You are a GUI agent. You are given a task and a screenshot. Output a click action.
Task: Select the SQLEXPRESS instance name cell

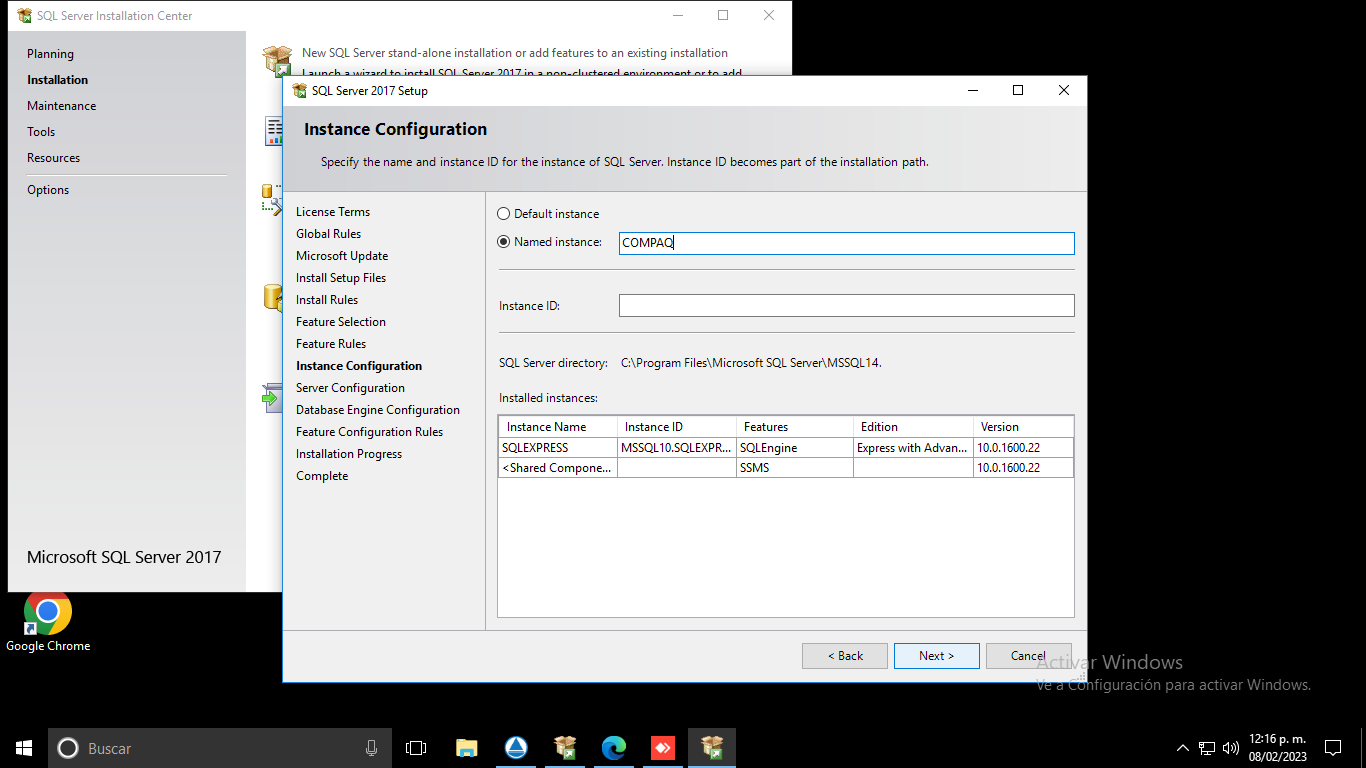coord(558,448)
